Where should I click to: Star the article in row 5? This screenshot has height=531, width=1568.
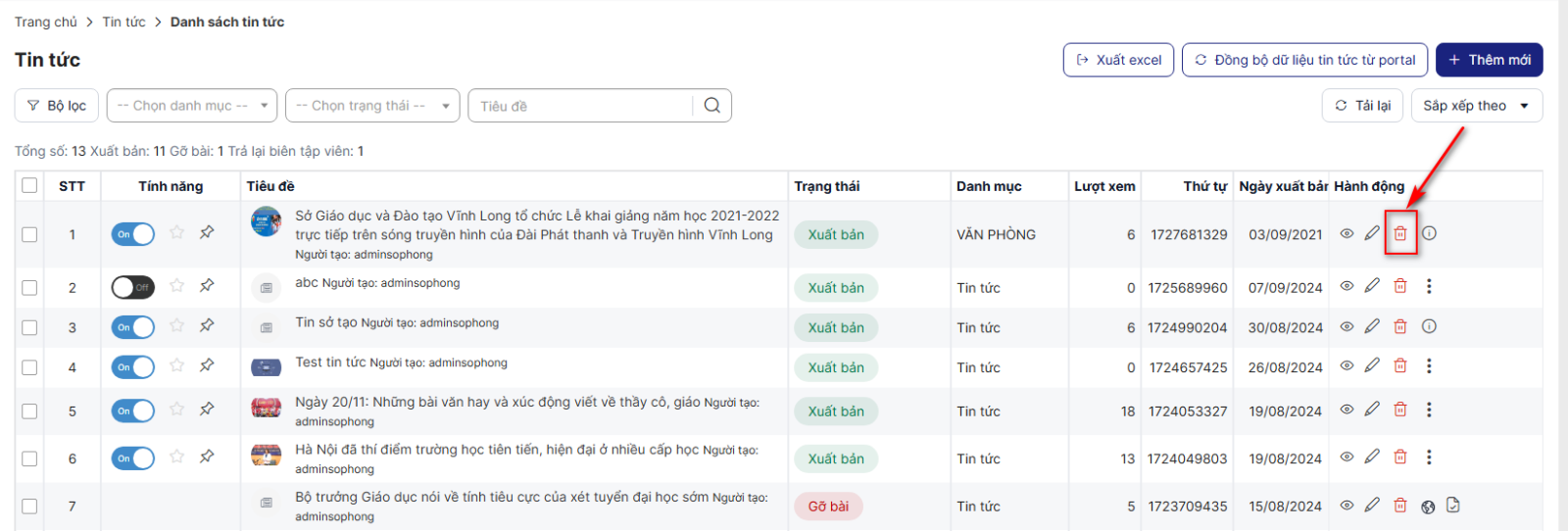pos(176,410)
